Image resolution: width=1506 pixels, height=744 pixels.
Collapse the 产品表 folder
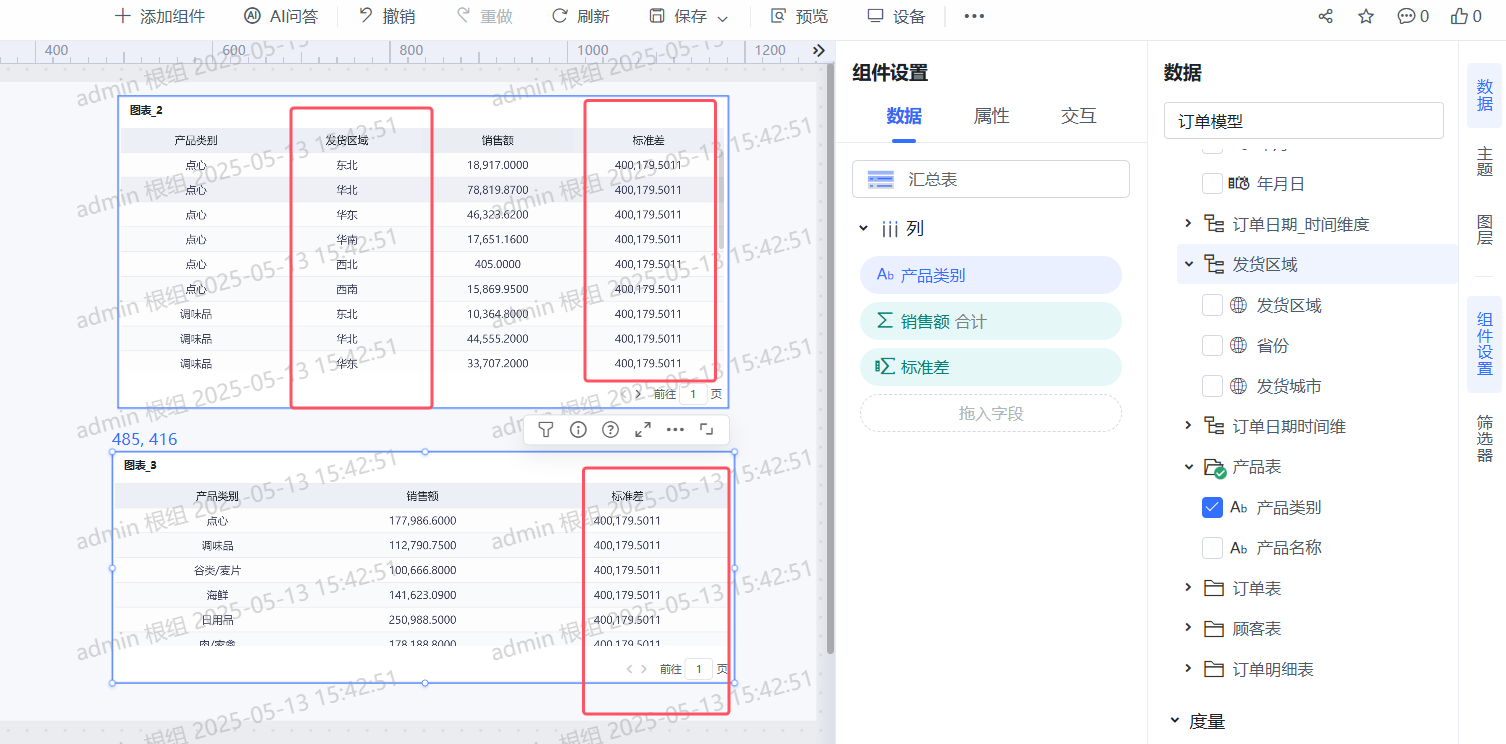pyautogui.click(x=1188, y=467)
